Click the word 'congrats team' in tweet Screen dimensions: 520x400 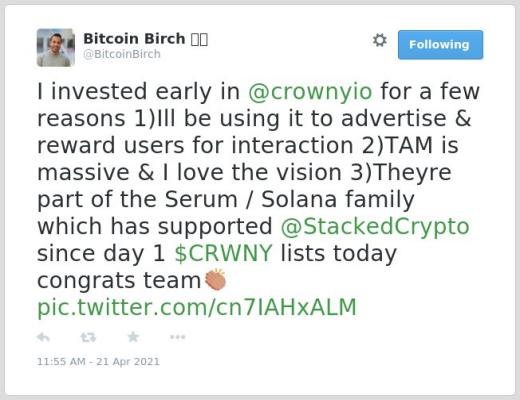[119, 281]
